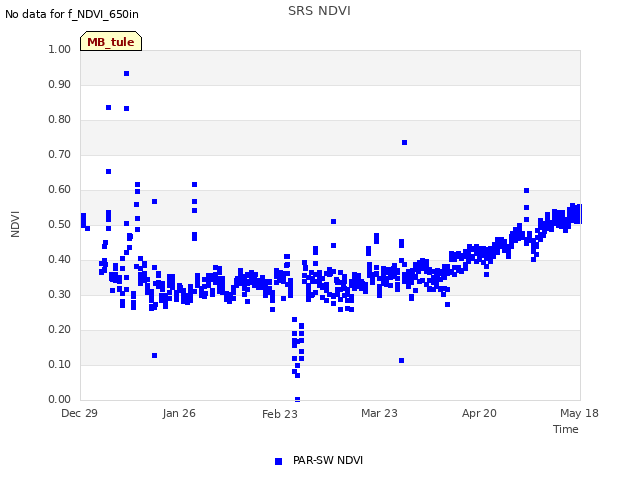Click the 0.70 y-axis tick label

60,154
